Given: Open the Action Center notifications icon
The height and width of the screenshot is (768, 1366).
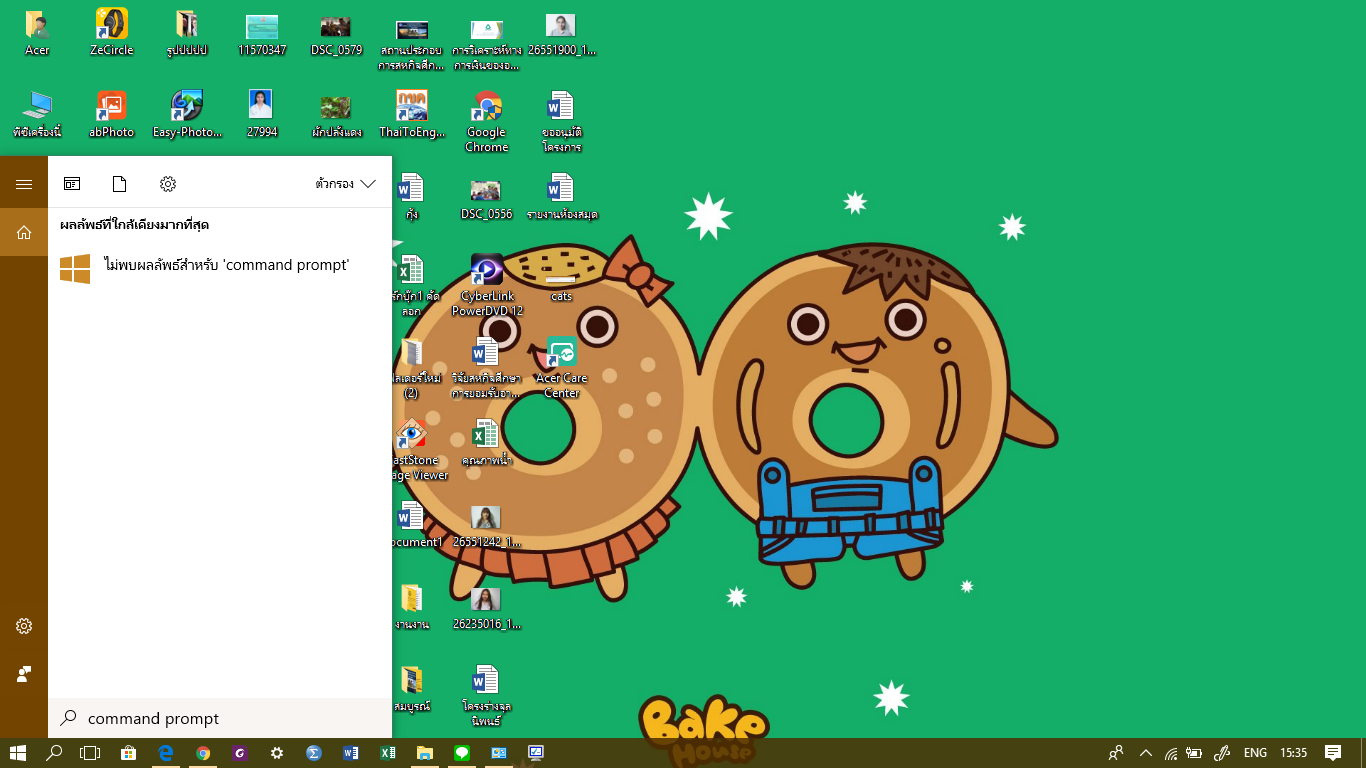Looking at the screenshot, I should (1332, 753).
